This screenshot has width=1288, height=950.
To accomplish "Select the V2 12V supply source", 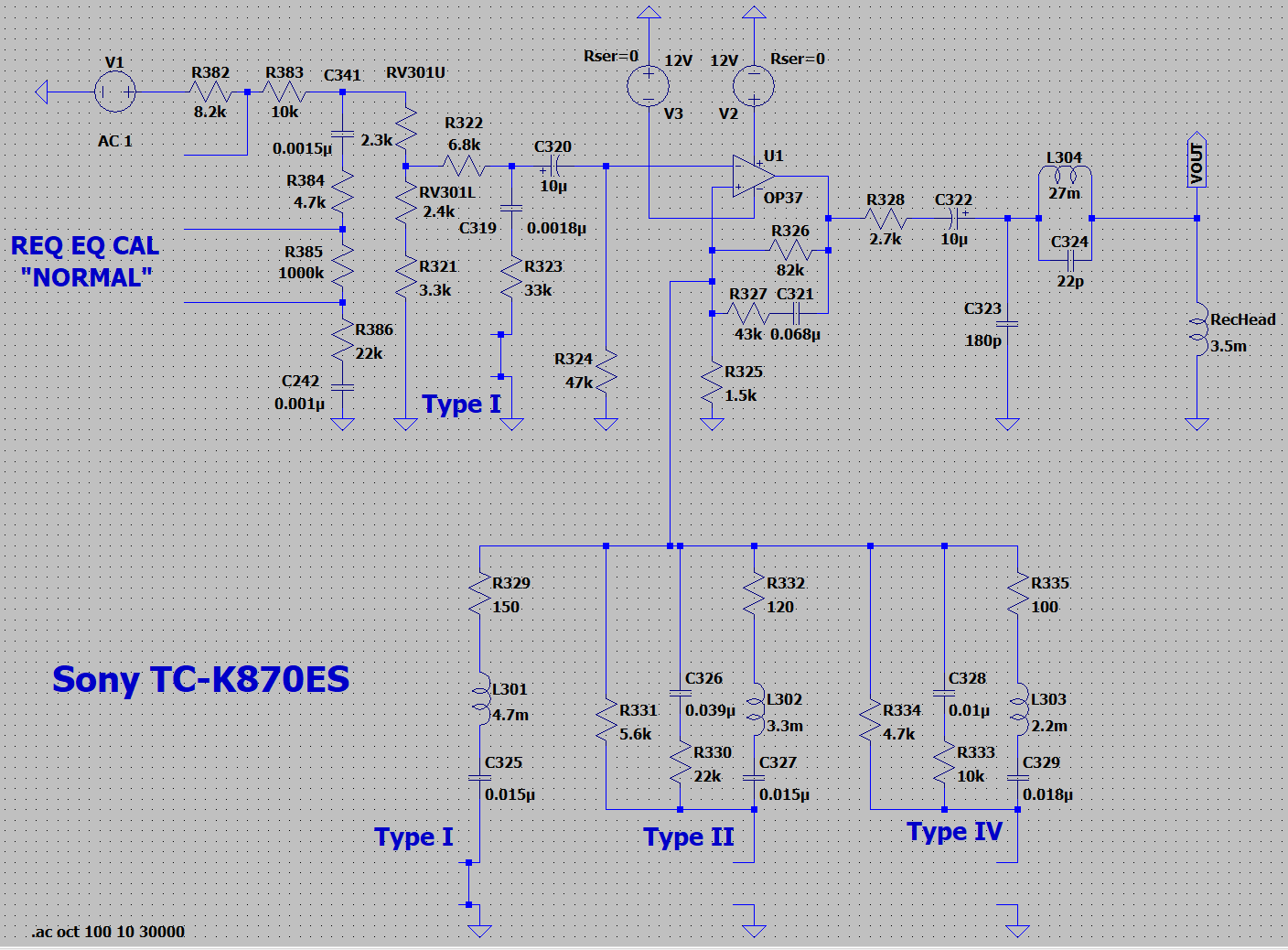I will (754, 87).
